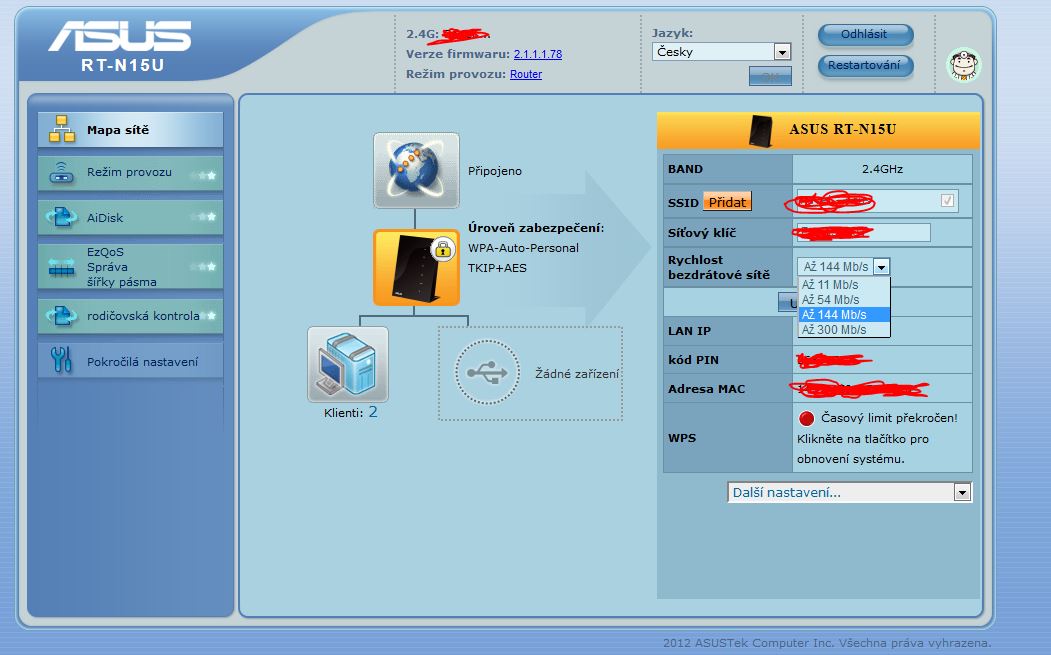Viewport: 1051px width, 655px height.
Task: Collapse the wireless speed dropdown arrow
Action: click(881, 267)
